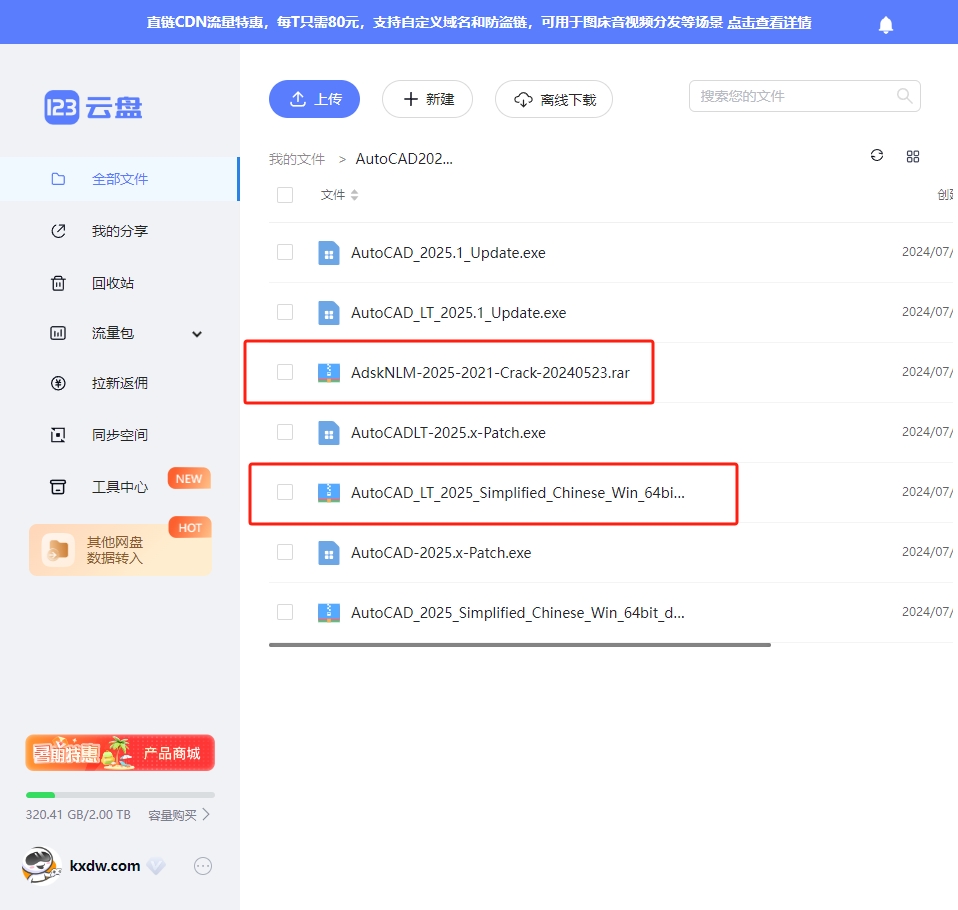This screenshot has width=958, height=910.
Task: Click AdskNLM crack rar archive icon
Action: pyautogui.click(x=329, y=372)
